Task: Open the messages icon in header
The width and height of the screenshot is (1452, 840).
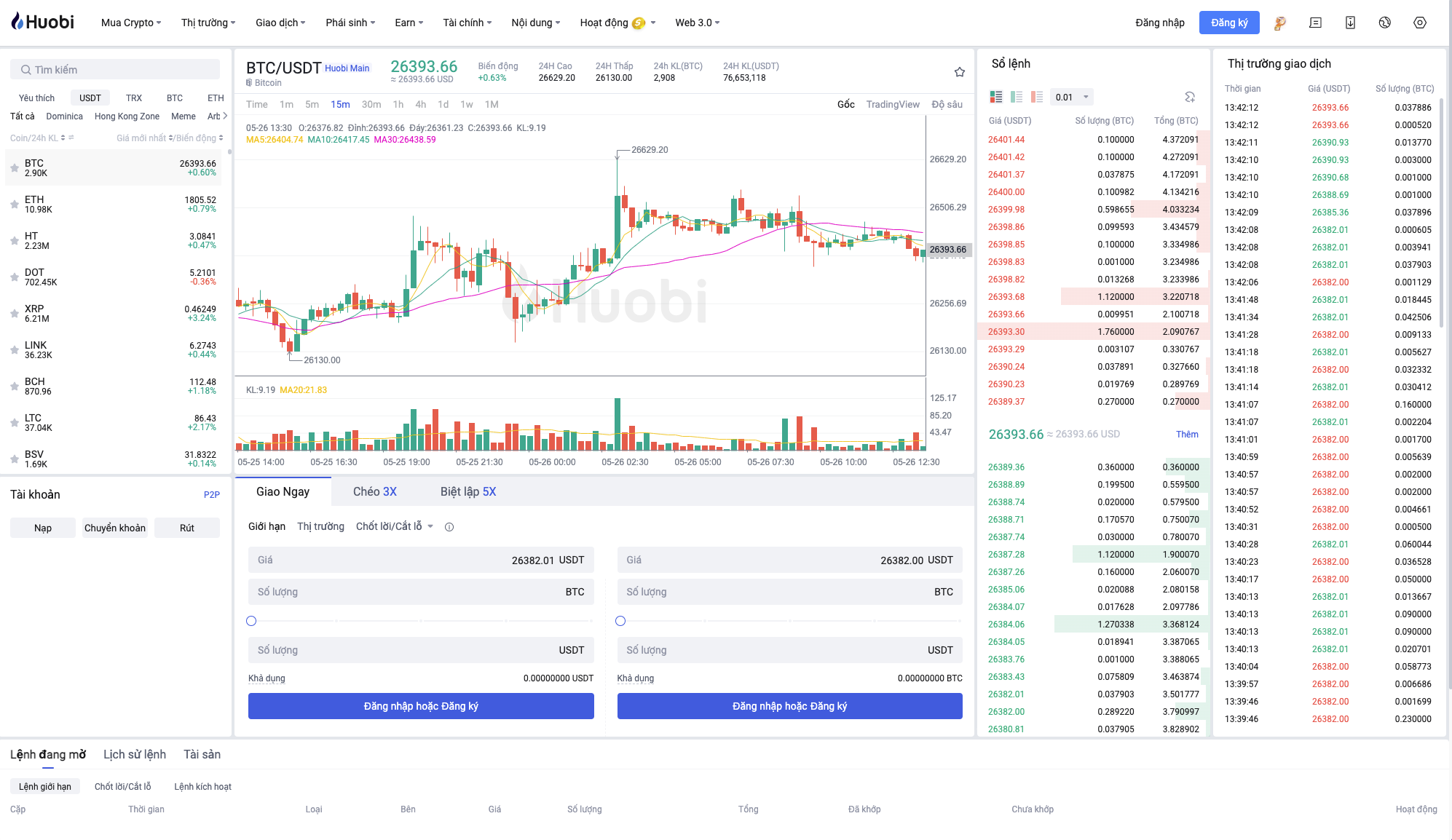Action: [1315, 23]
